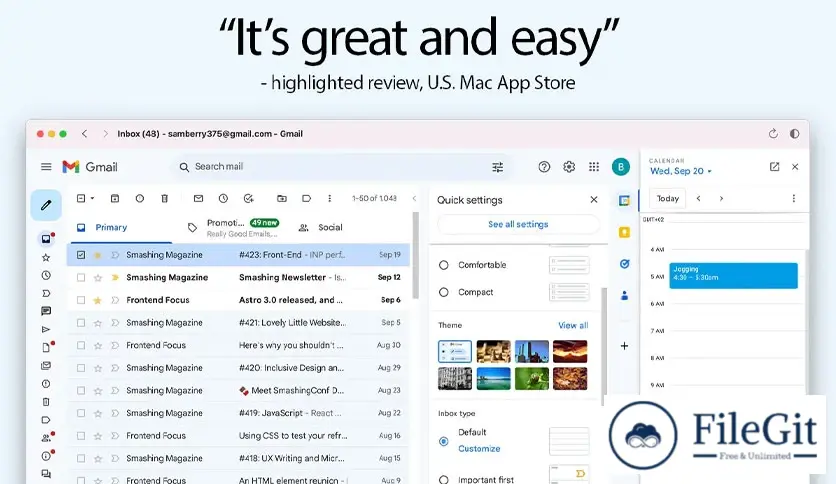Open Google Calendar side panel icon
This screenshot has width=836, height=484.
pyautogui.click(x=624, y=201)
